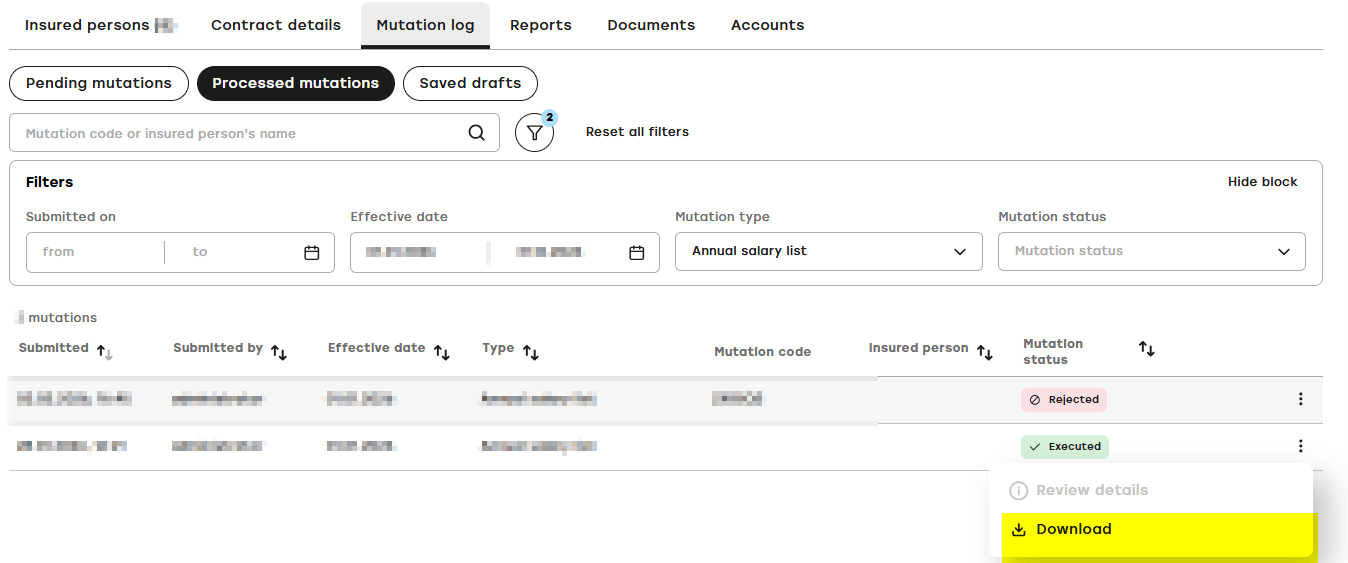1348x563 pixels.
Task: Click Reset all filters link
Action: tap(637, 132)
